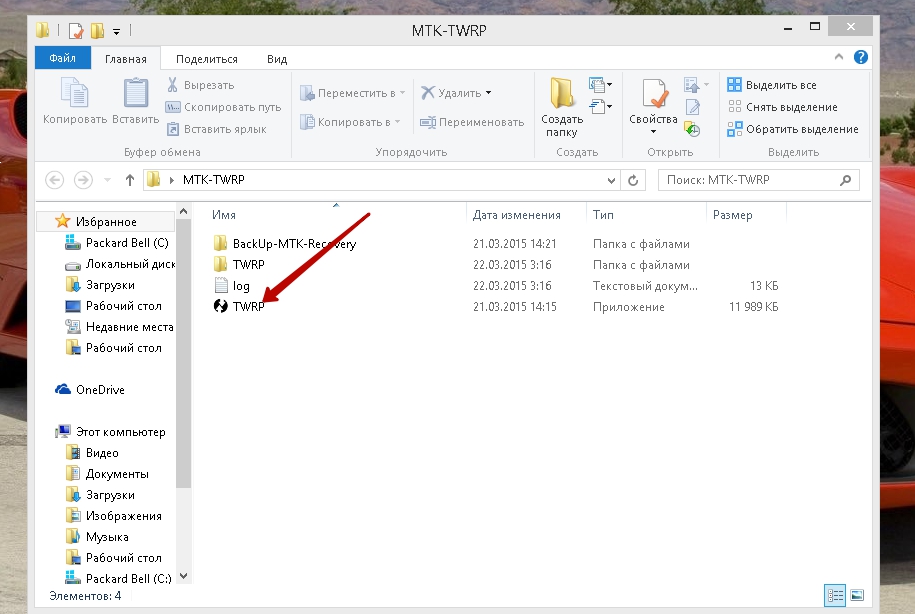The width and height of the screenshot is (915, 614).
Task: Click the refresh icon beside address bar
Action: 633,180
